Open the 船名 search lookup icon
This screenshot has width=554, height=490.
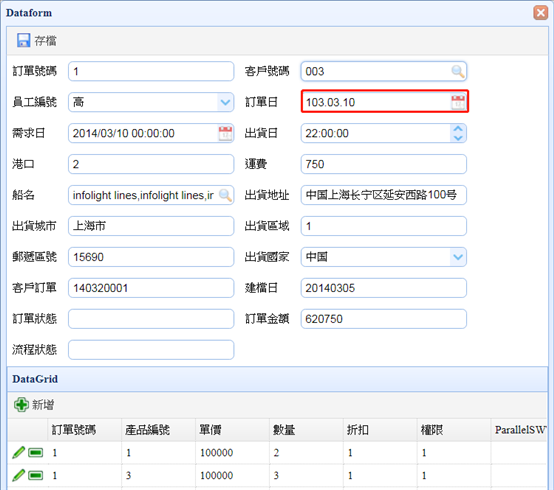[x=225, y=195]
